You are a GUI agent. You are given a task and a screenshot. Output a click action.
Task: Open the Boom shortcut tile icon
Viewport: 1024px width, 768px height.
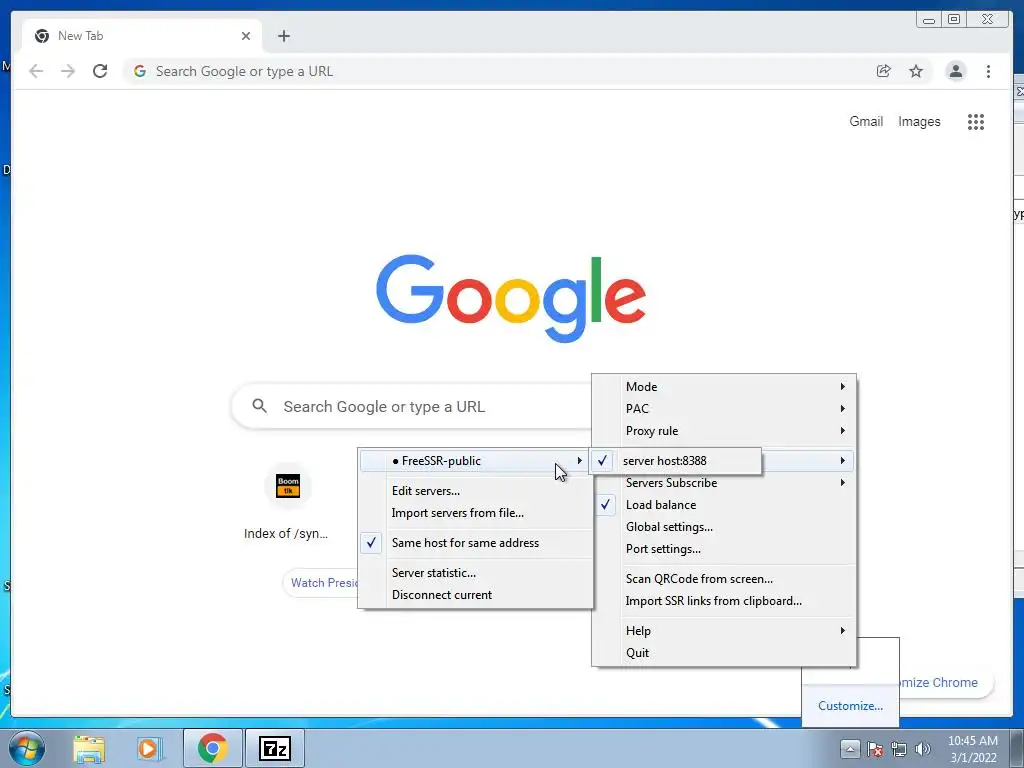click(x=288, y=486)
